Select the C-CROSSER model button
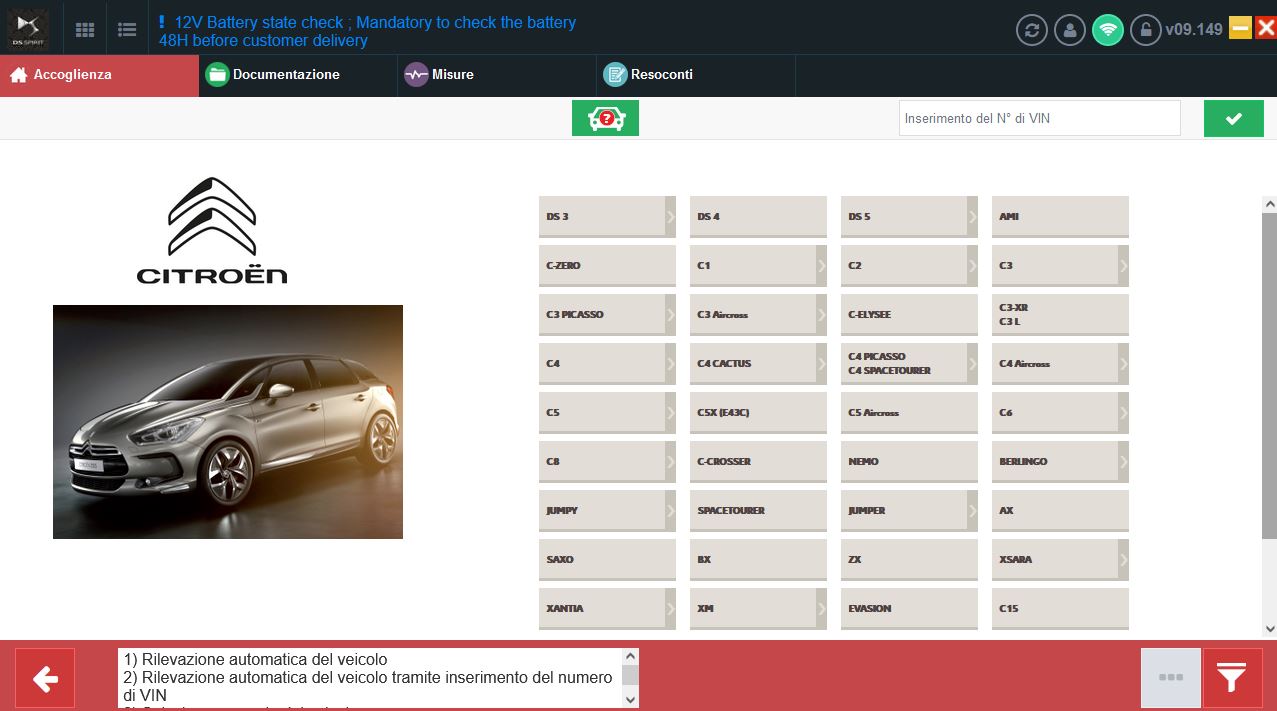Screen dimensions: 1277x711 [758, 462]
